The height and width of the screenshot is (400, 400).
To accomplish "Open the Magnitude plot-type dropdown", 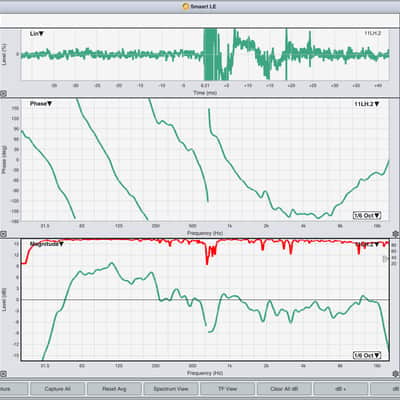I will coord(47,244).
